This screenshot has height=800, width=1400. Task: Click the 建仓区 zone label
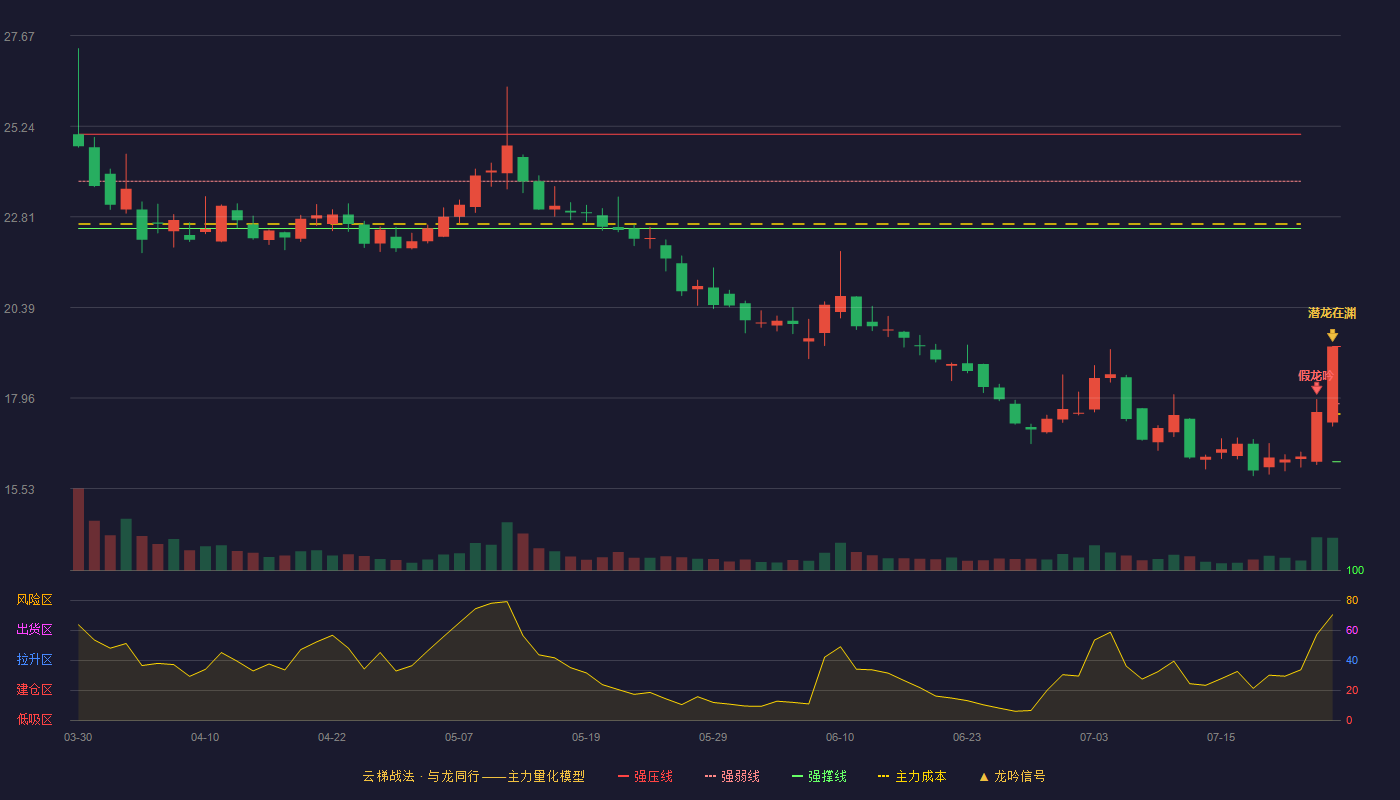pos(34,690)
